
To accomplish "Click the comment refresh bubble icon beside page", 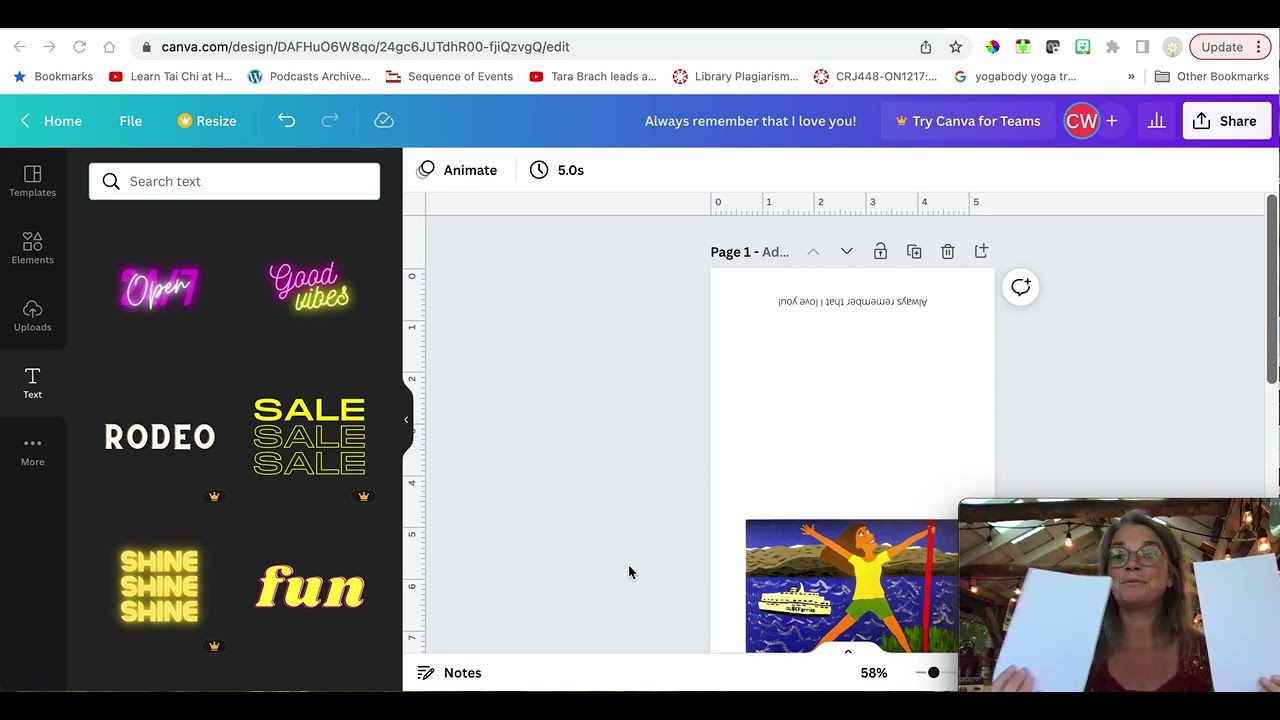I will point(1021,288).
